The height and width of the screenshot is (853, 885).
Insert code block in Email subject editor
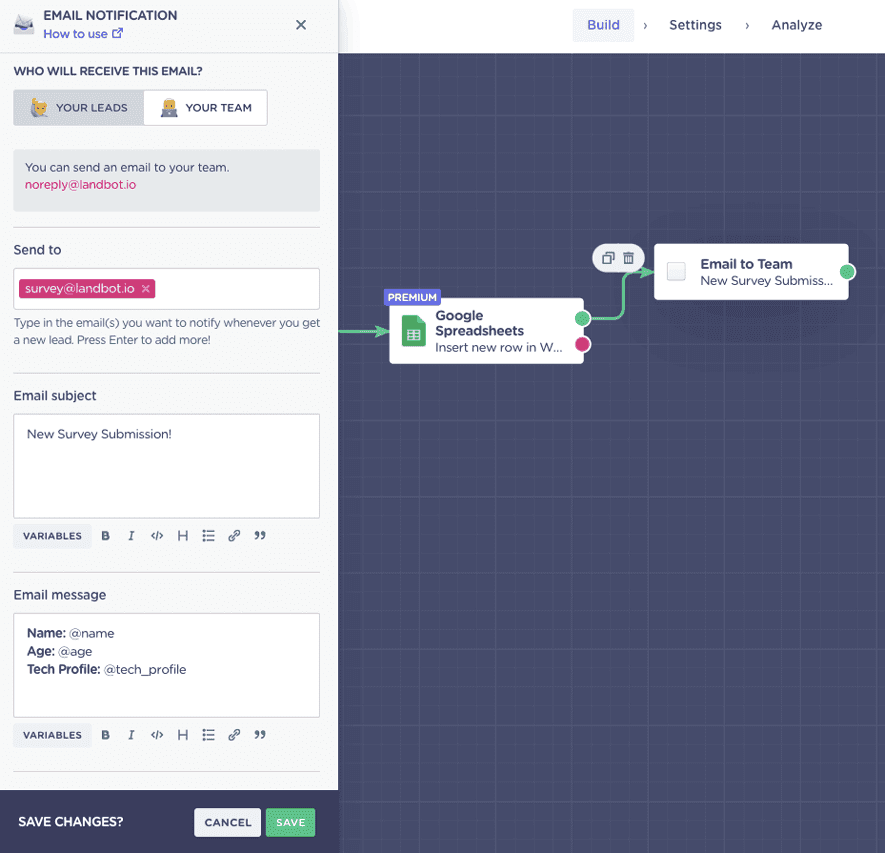click(x=156, y=535)
